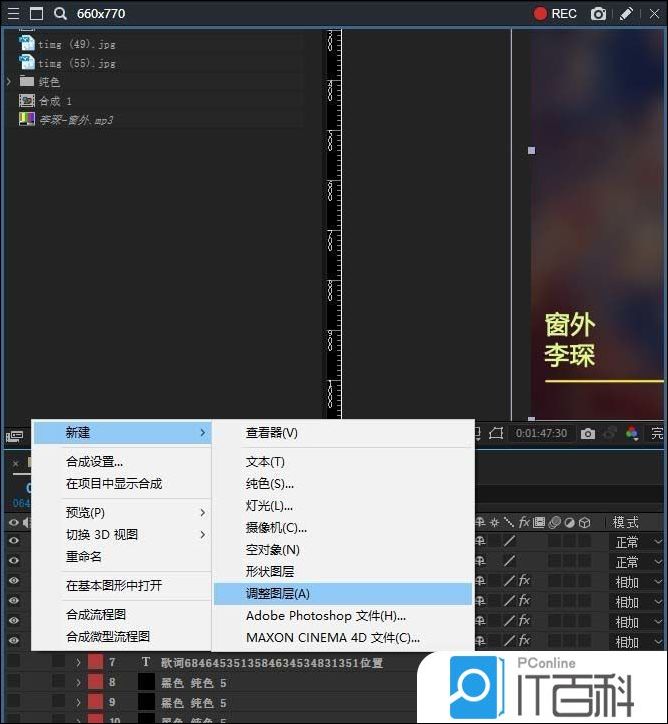Close the capture toolbar with the X
The image size is (668, 724).
pyautogui.click(x=654, y=14)
